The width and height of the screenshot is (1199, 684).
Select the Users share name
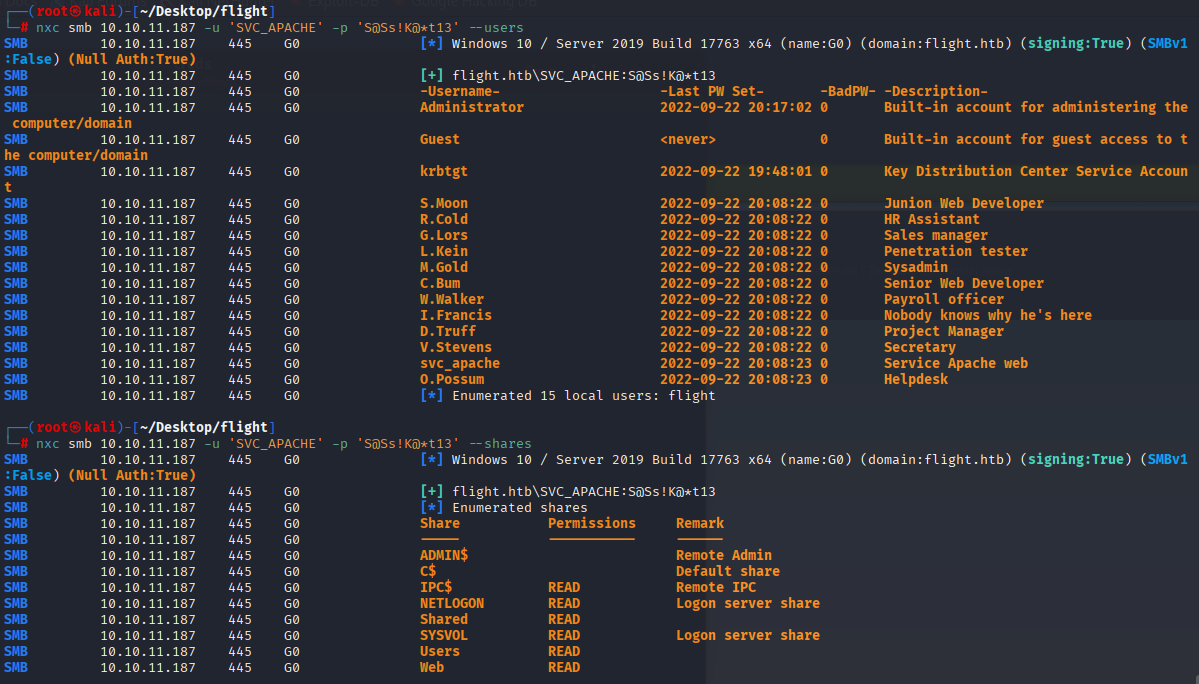[x=440, y=653]
